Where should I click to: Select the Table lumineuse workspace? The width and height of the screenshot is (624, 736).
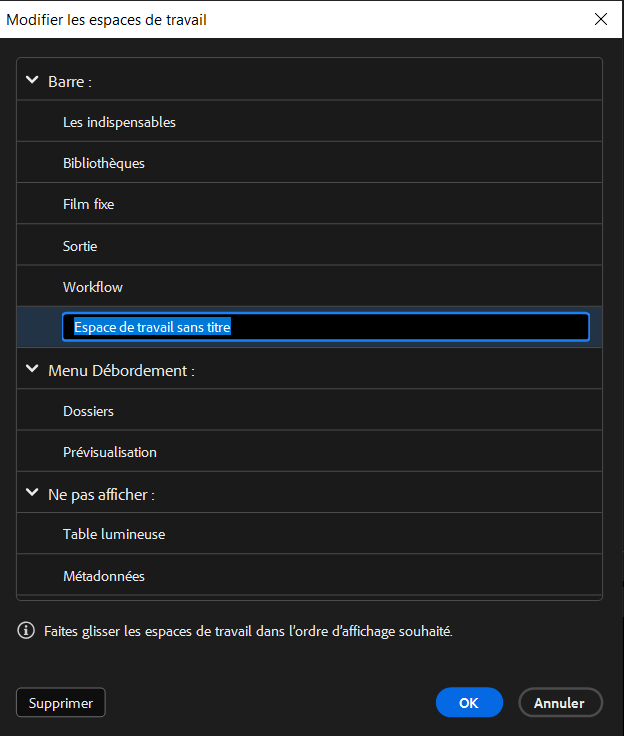(114, 534)
